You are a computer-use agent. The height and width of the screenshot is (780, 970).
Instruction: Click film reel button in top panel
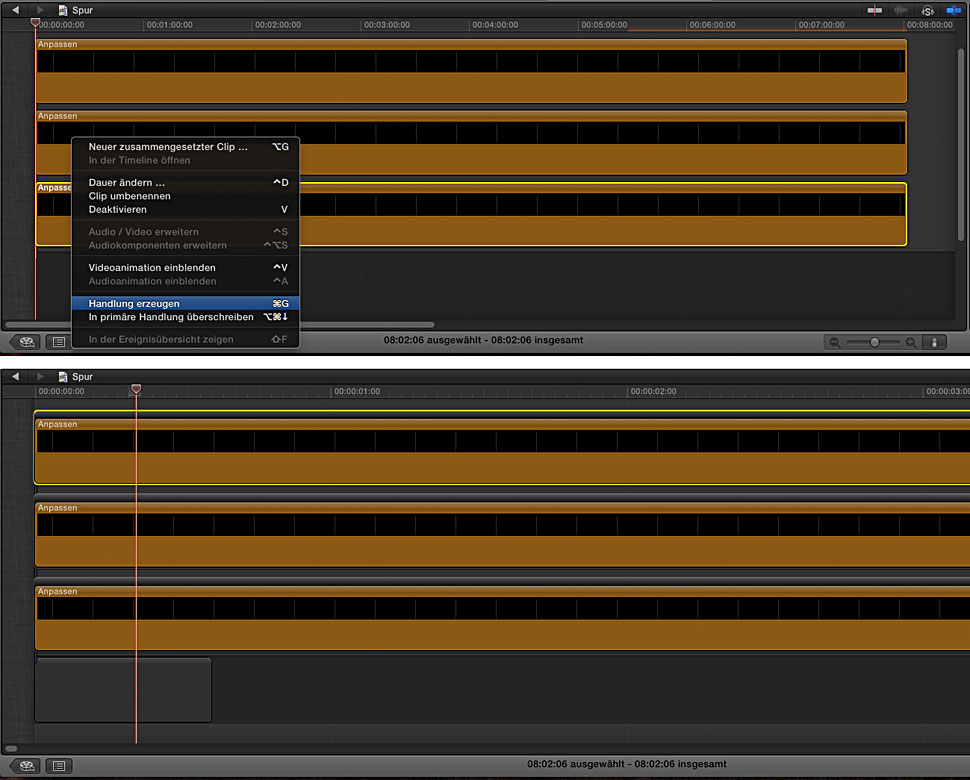tap(28, 341)
